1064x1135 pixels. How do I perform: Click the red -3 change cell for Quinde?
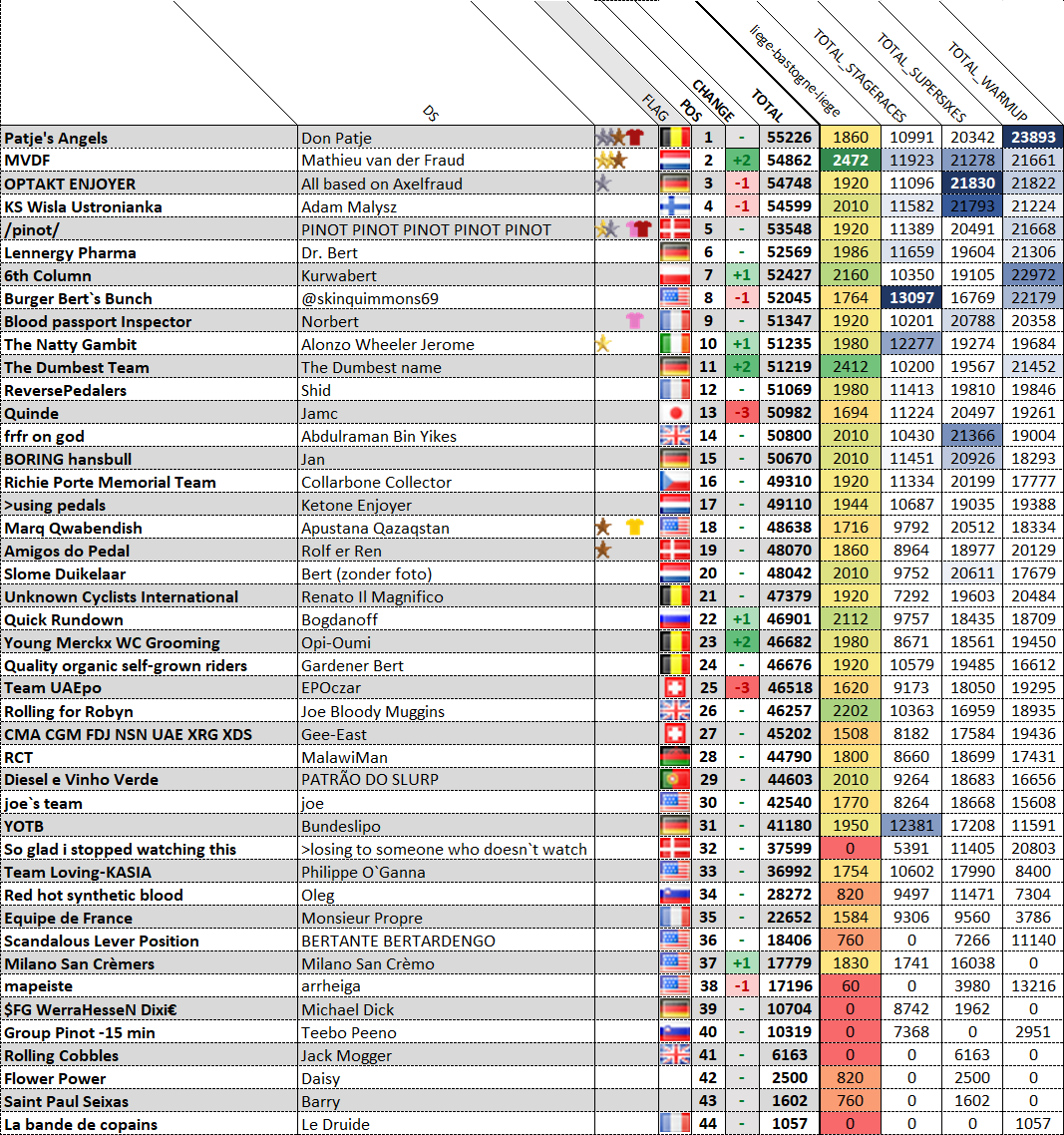(741, 413)
